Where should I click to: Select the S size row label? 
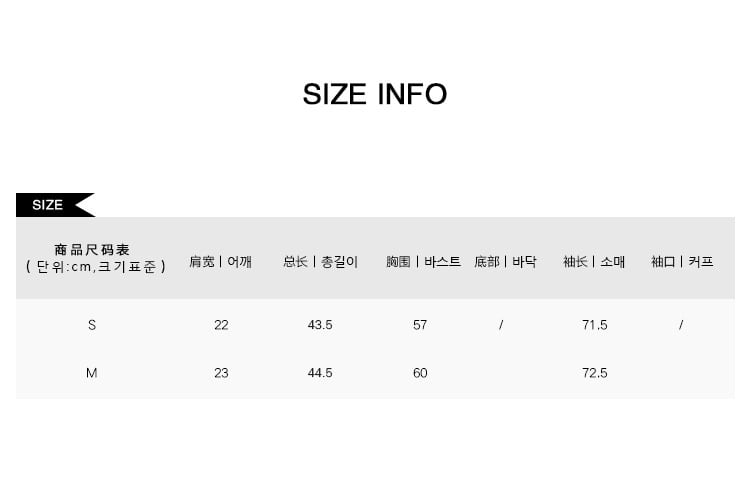[x=92, y=325]
